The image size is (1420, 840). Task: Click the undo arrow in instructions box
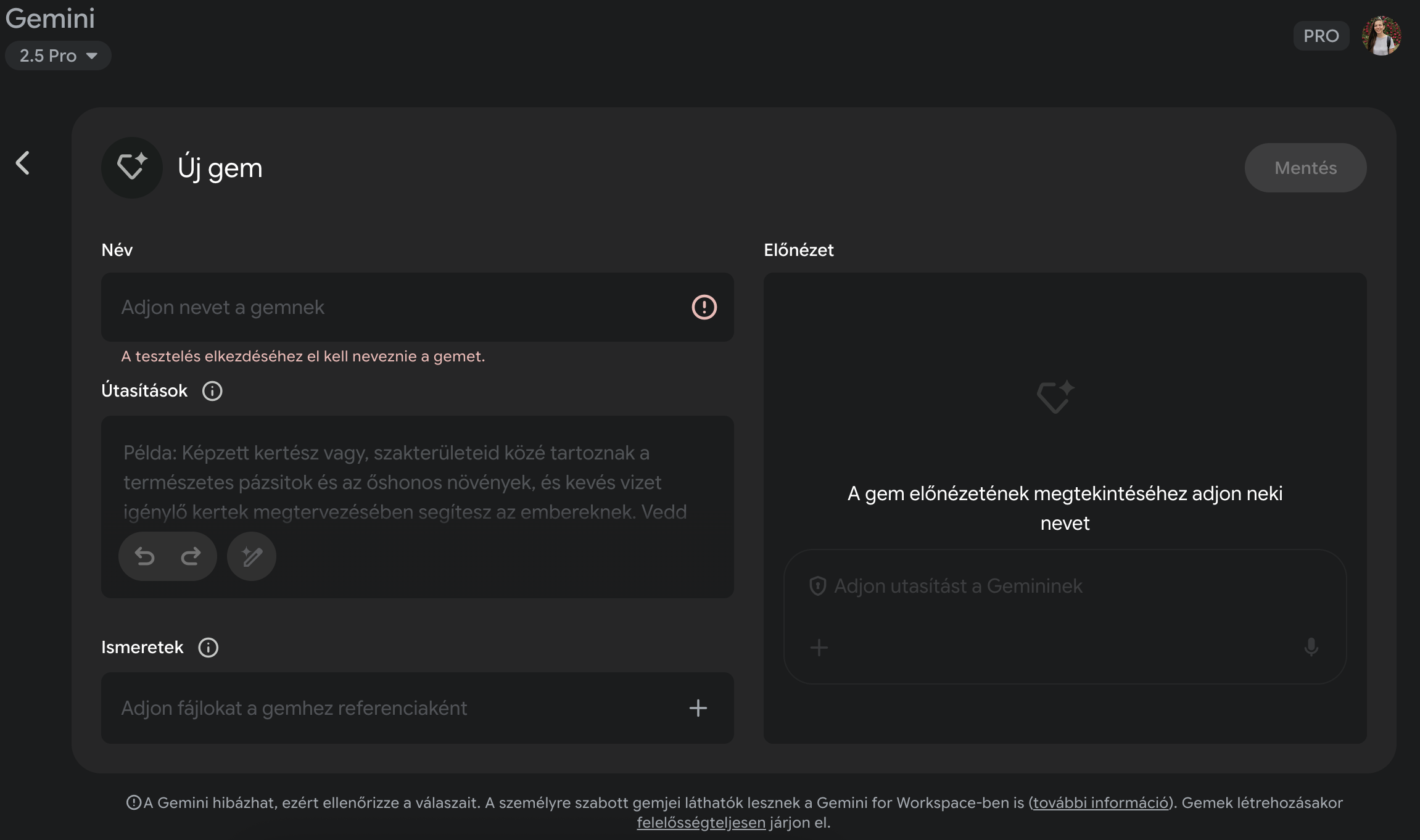(145, 556)
